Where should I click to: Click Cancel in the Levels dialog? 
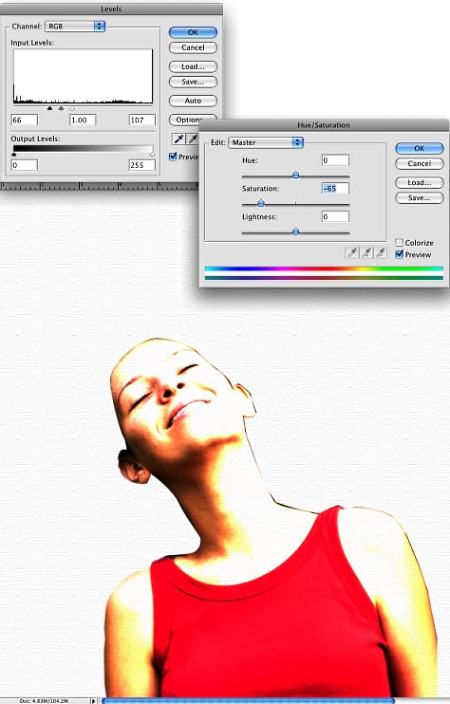pos(193,48)
